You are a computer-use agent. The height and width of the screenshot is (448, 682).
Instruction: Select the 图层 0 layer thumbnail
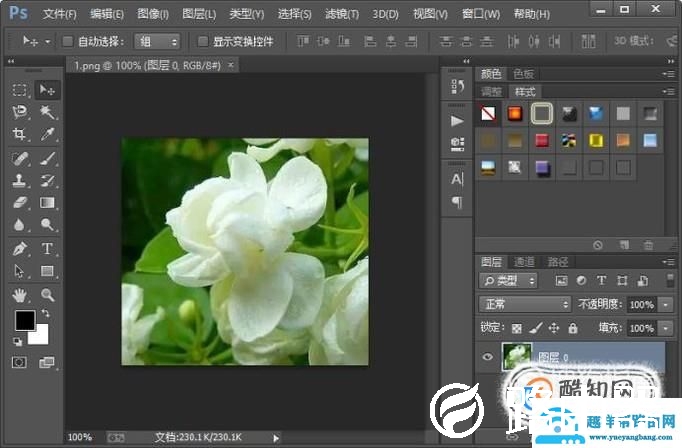[x=517, y=357]
